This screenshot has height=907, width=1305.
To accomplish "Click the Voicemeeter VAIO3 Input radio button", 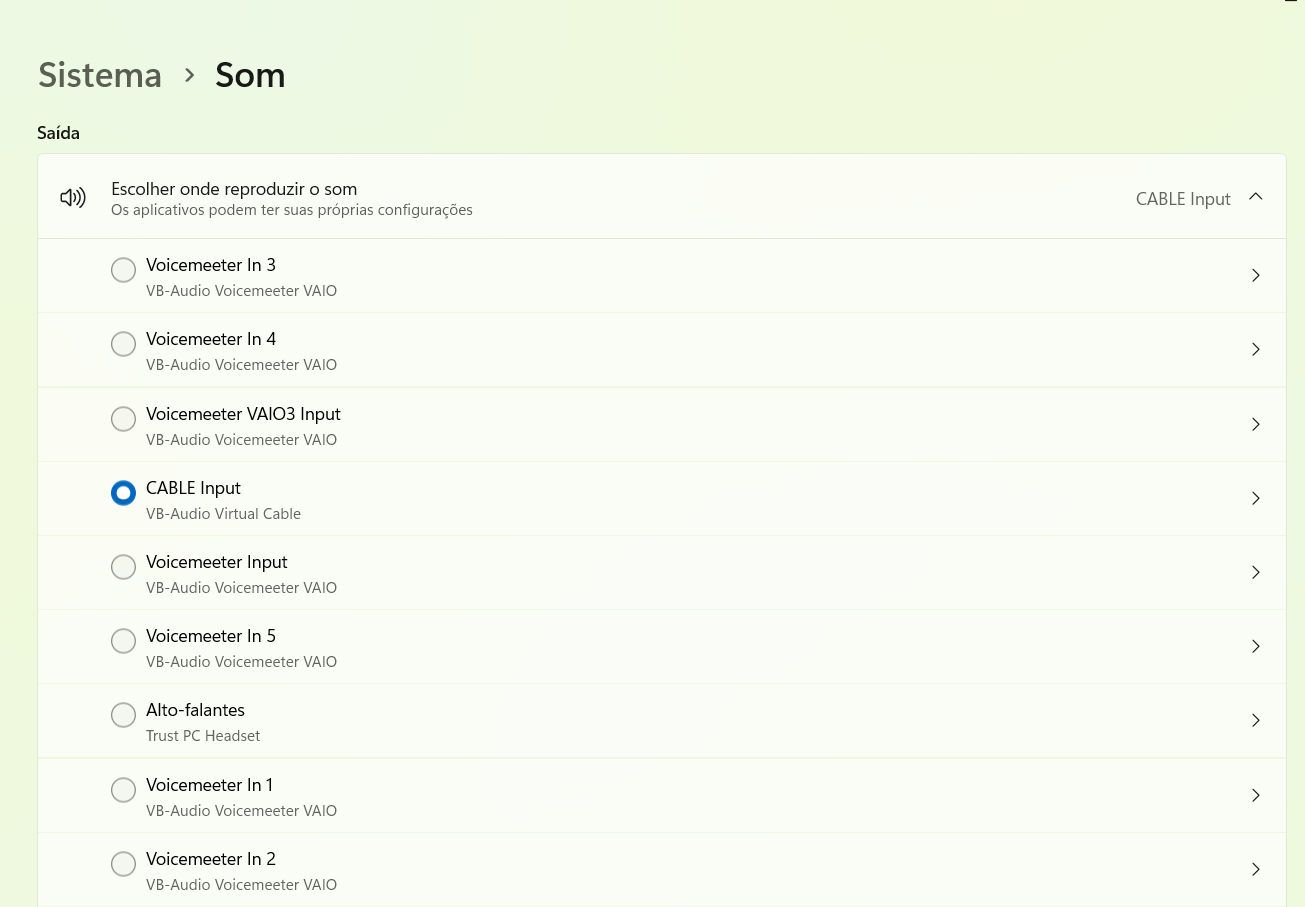I will click(123, 419).
